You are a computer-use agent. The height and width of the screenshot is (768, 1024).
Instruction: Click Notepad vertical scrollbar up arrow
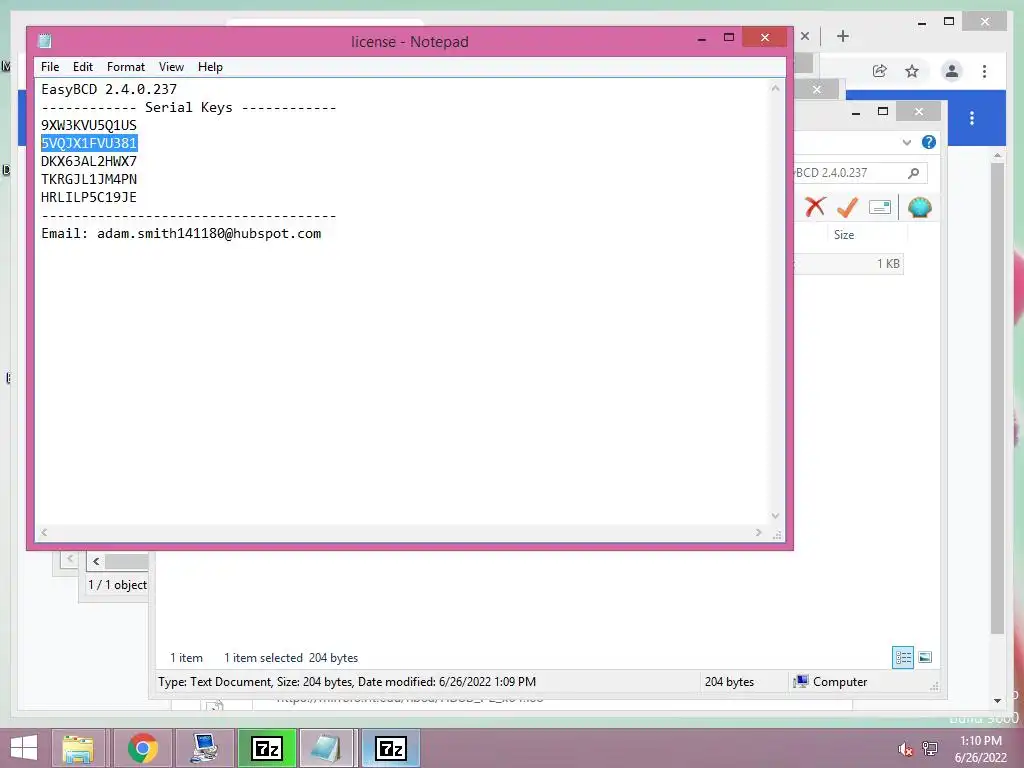tap(775, 88)
